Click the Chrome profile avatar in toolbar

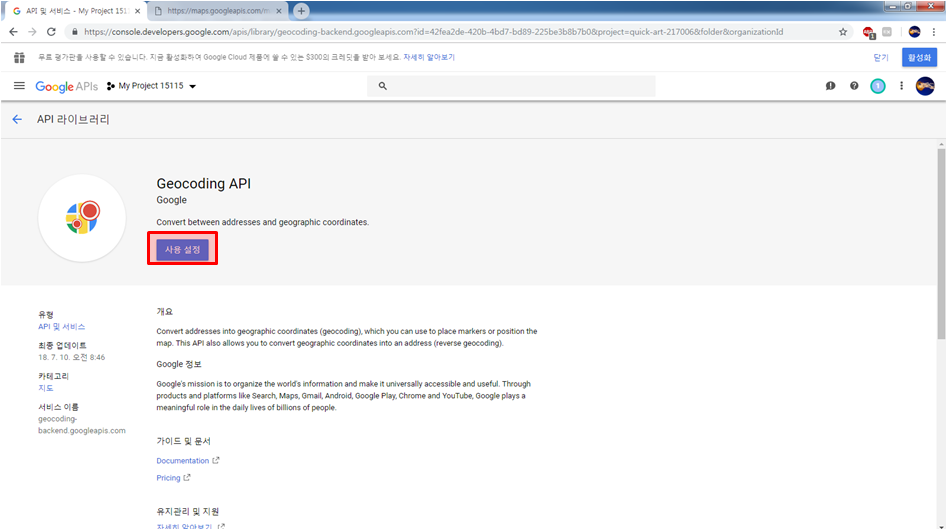coord(914,32)
